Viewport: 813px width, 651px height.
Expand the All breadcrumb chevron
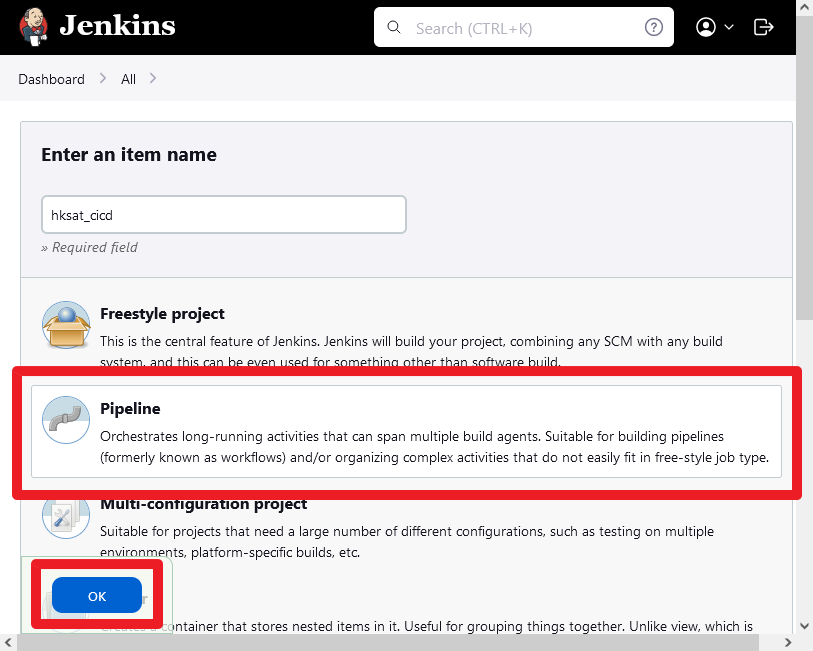tap(152, 78)
